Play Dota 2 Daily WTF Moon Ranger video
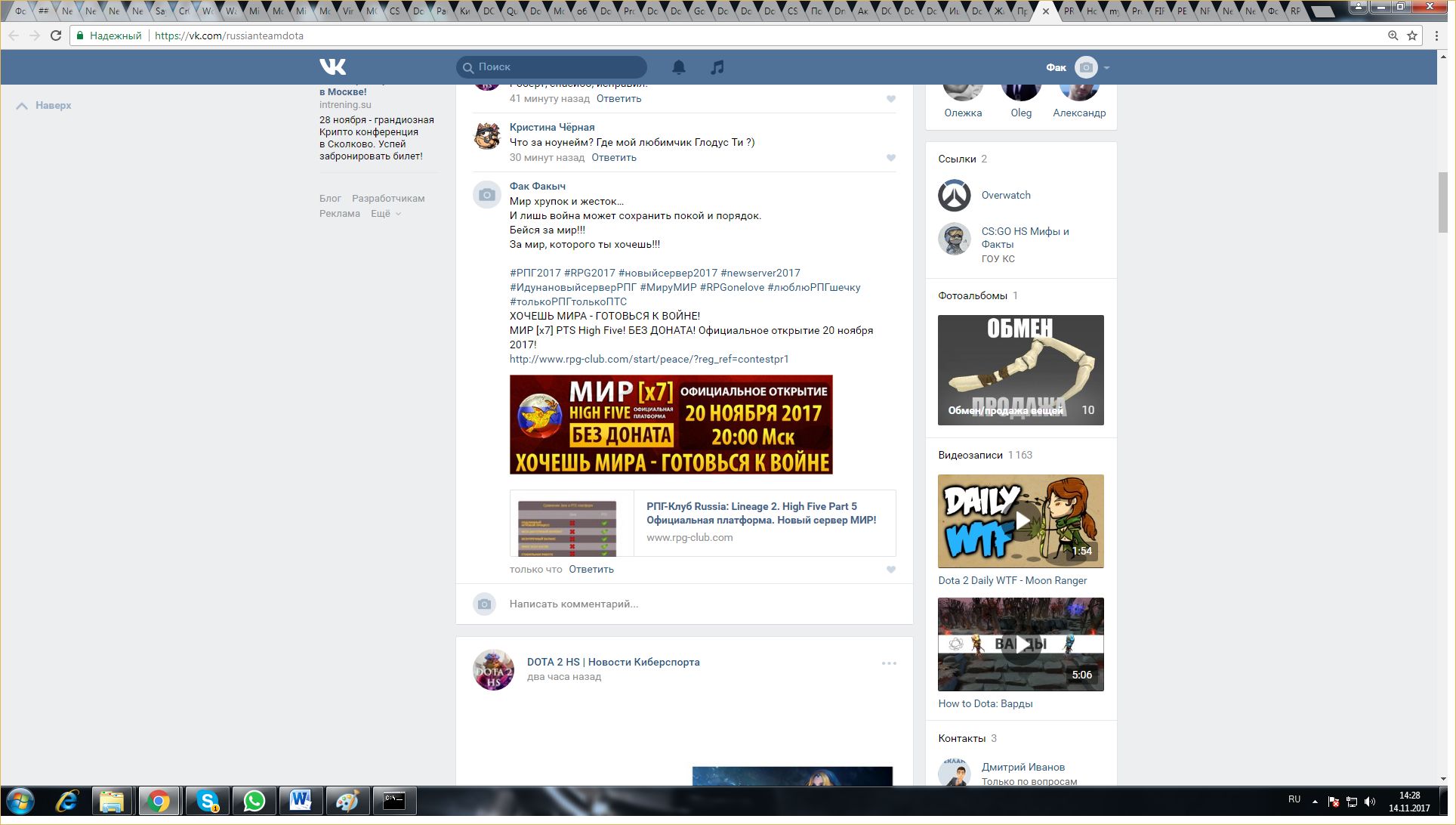The height and width of the screenshot is (825, 1456). [x=1021, y=521]
